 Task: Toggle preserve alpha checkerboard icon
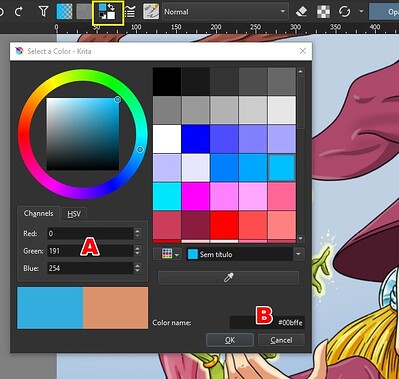click(323, 12)
